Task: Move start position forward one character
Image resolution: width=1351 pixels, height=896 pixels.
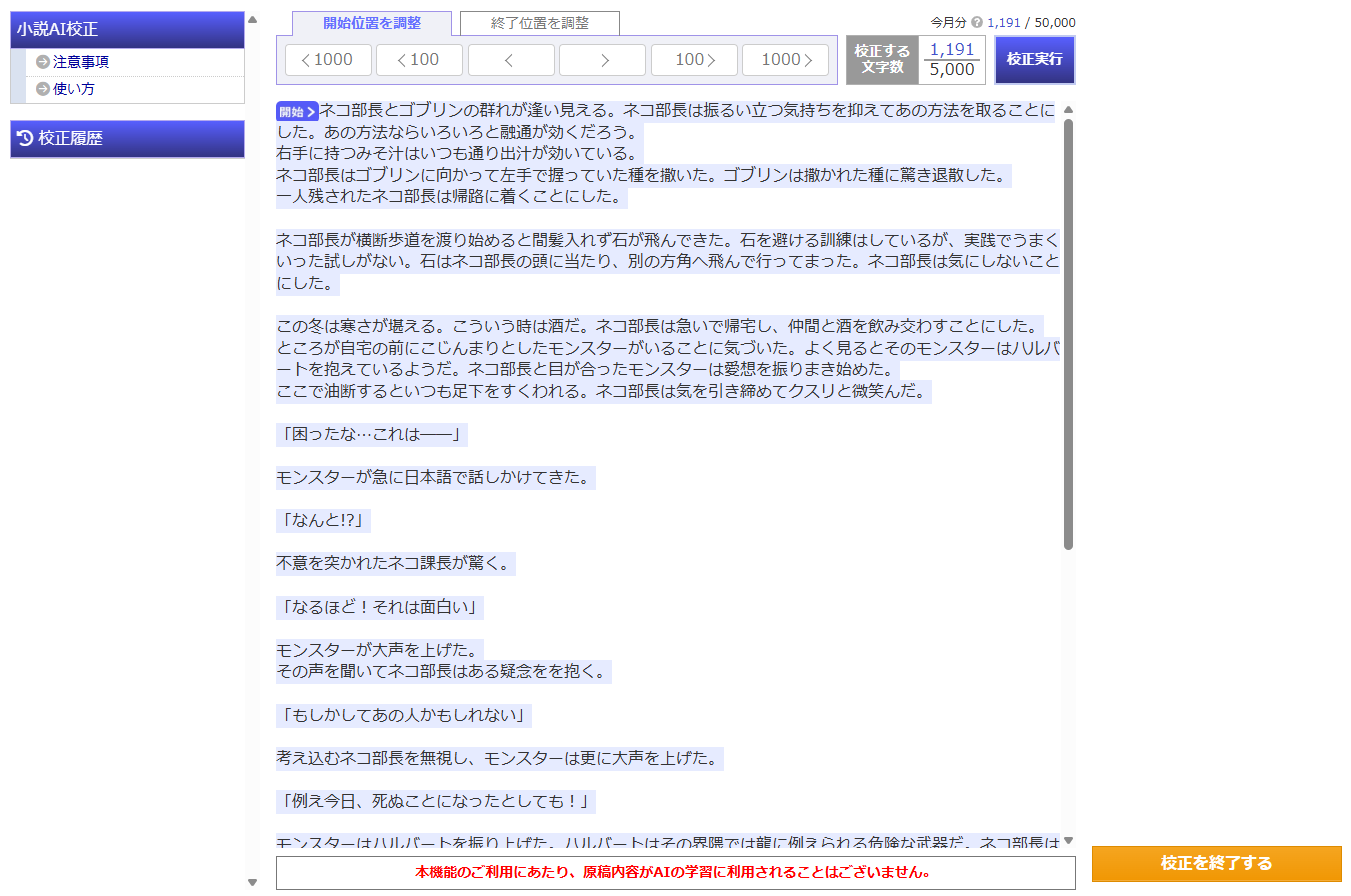Action: coord(602,60)
